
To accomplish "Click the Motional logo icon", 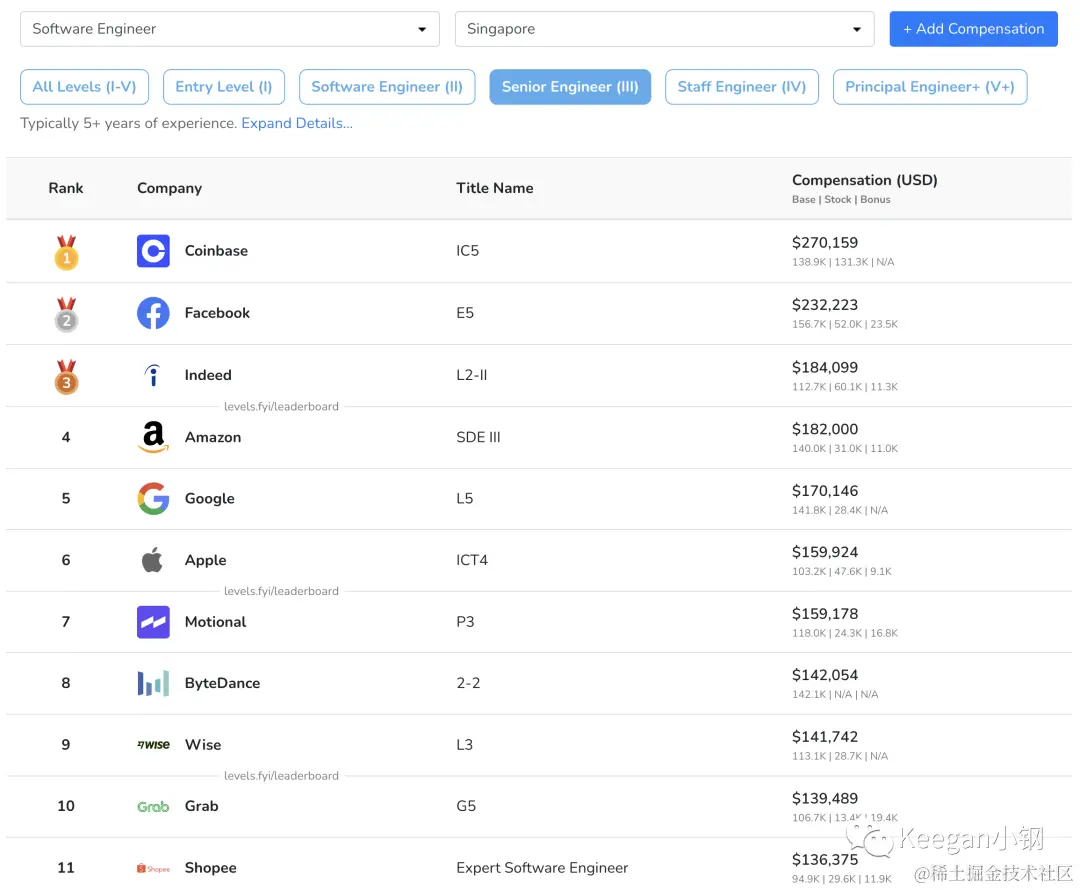I will (x=153, y=622).
